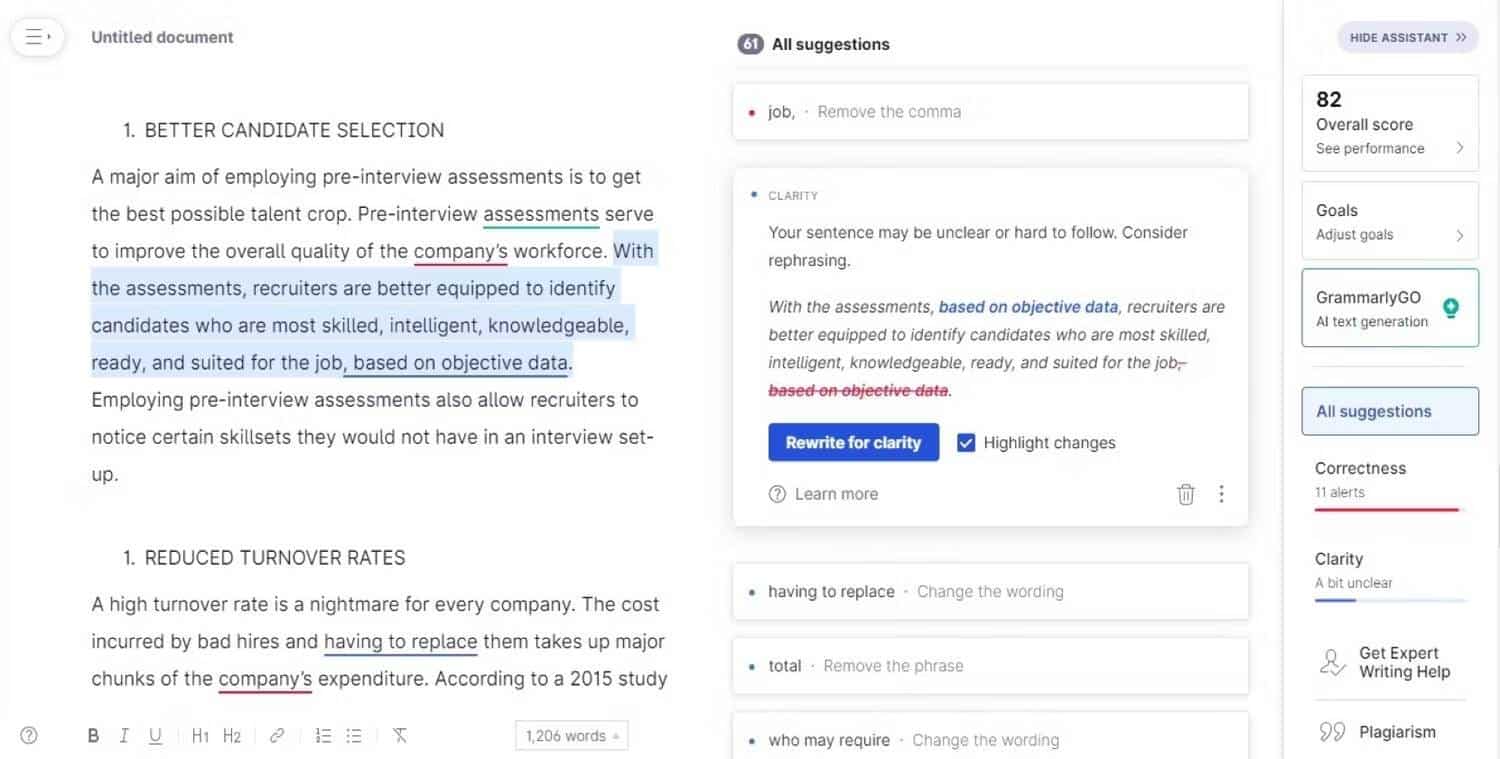This screenshot has height=759, width=1500.
Task: Expand the Goals adjust panel
Action: (x=1390, y=222)
